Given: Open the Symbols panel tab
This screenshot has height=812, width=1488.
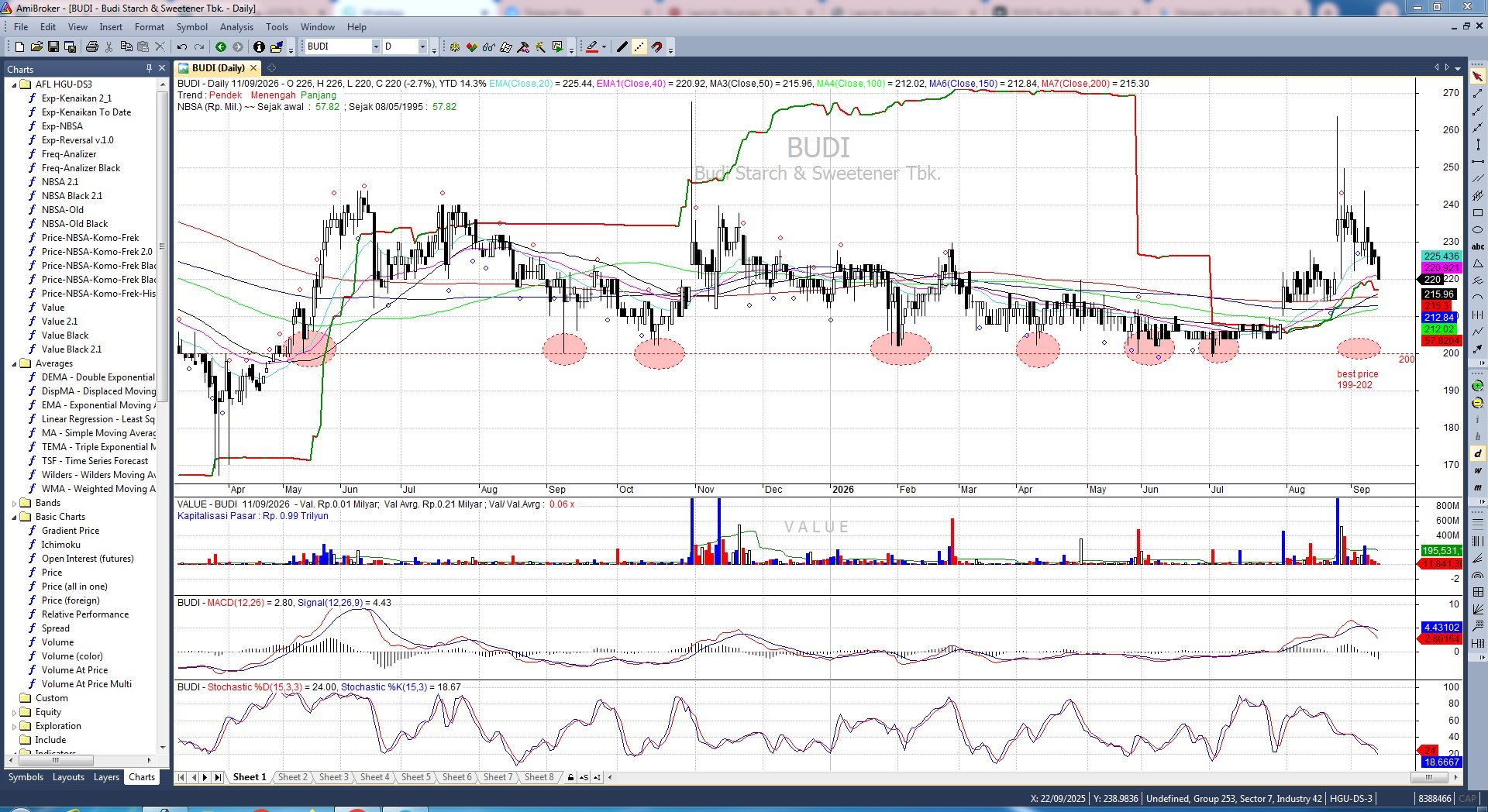Looking at the screenshot, I should (26, 777).
